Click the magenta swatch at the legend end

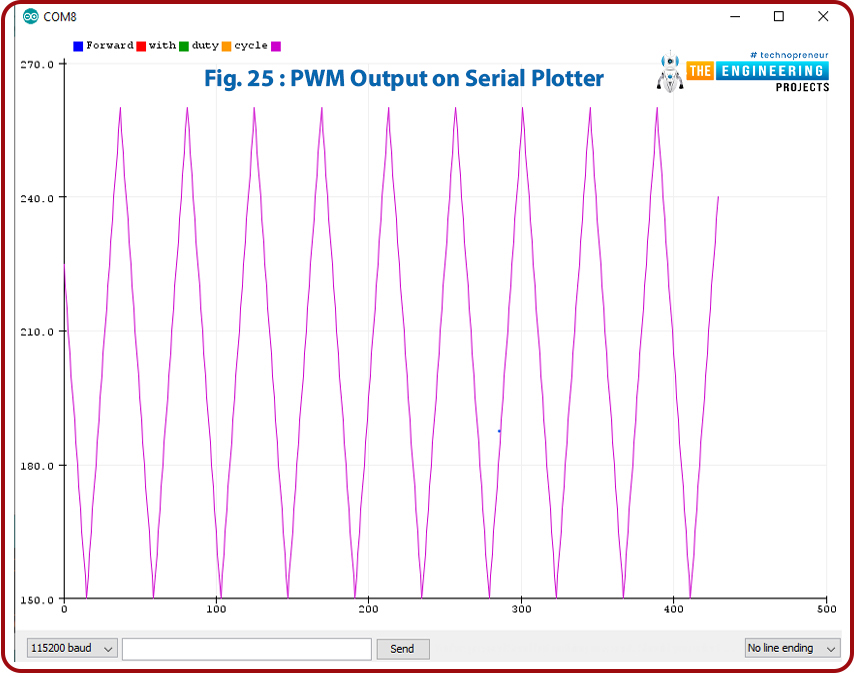coord(276,46)
